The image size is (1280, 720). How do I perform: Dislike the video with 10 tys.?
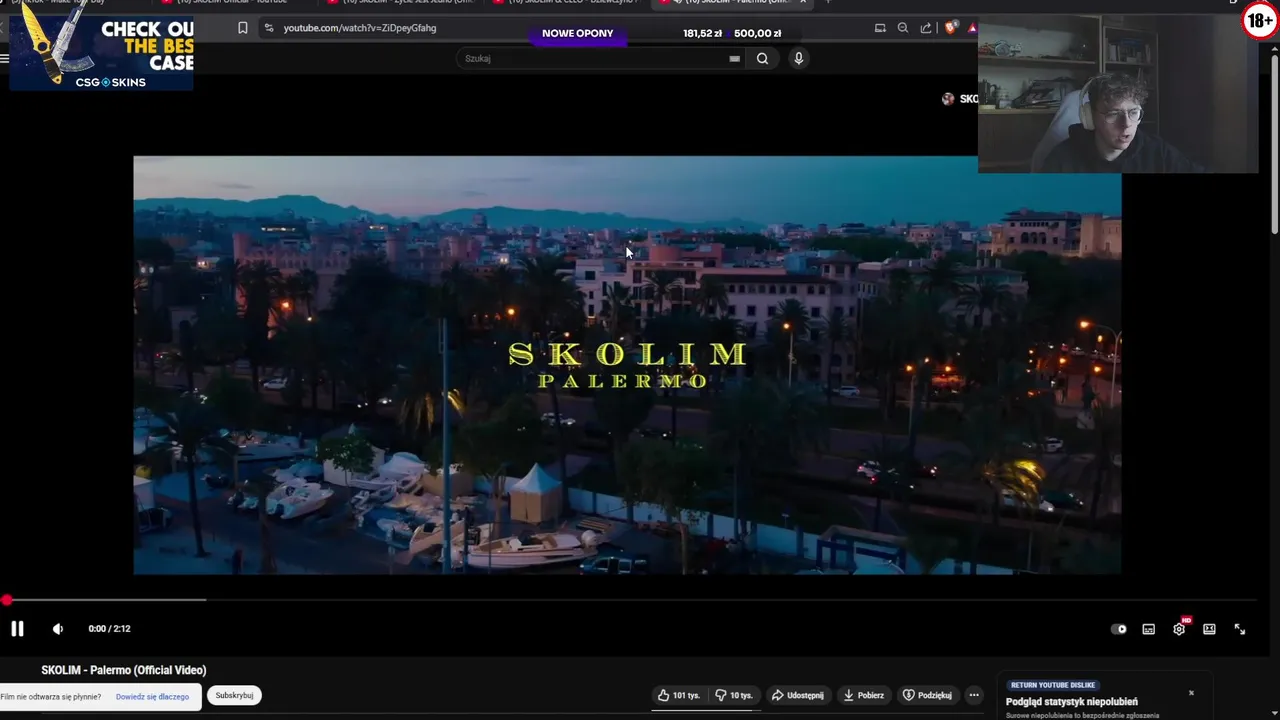734,695
